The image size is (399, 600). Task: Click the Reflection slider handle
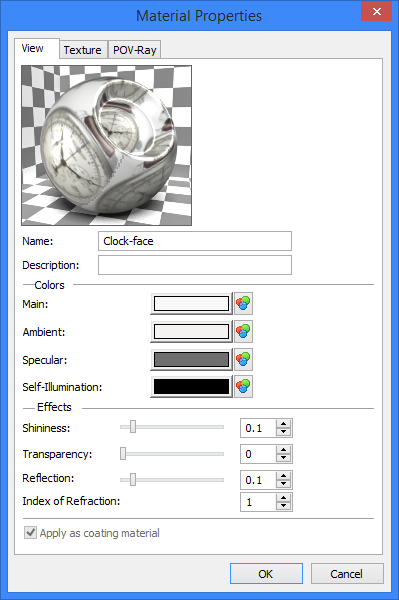click(133, 479)
